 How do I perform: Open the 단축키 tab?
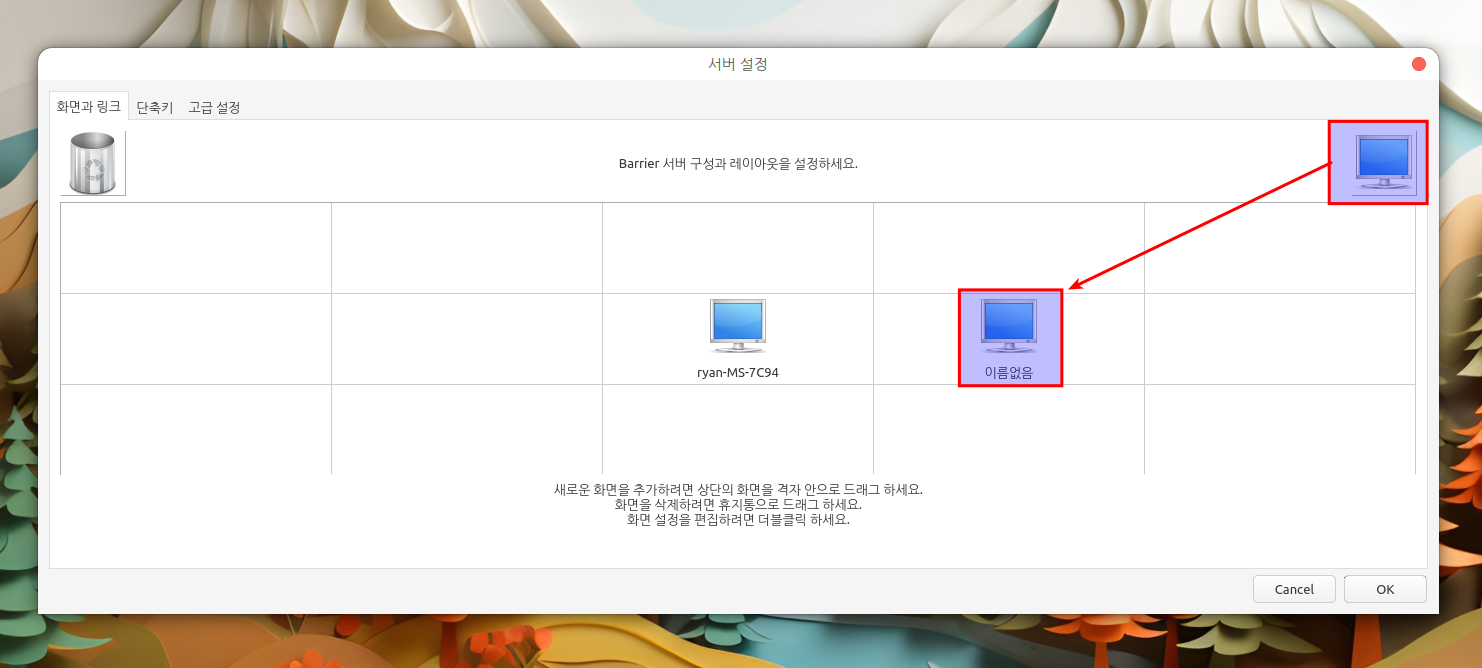point(155,107)
